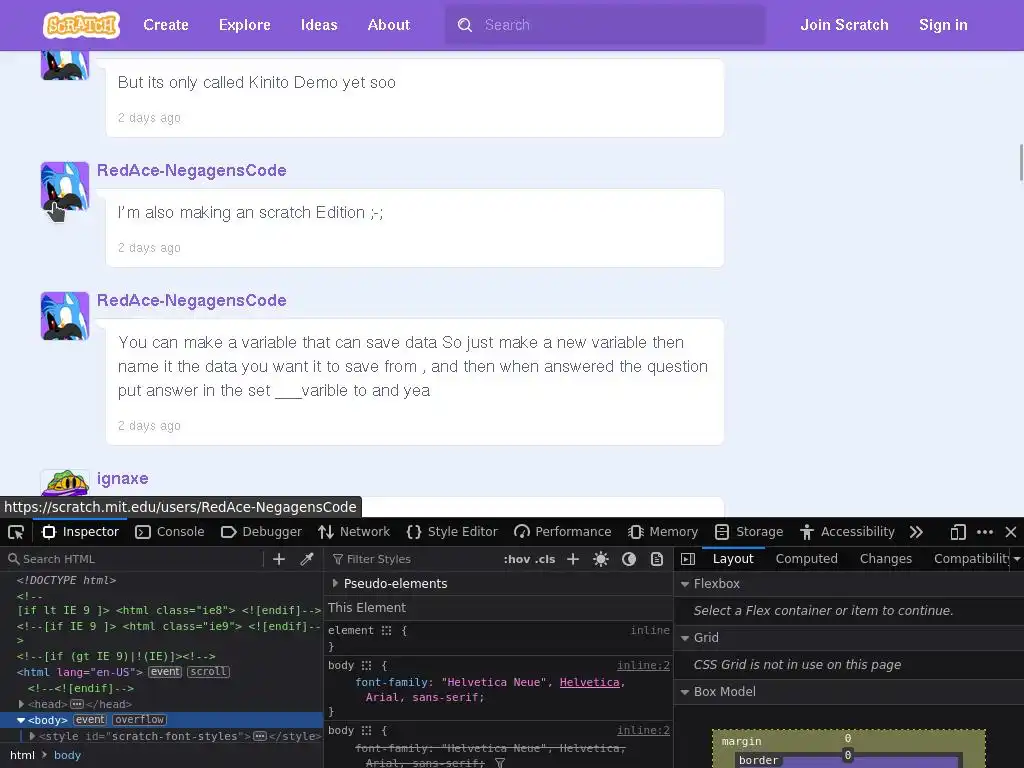Toggle dark color scheme simulation
1024x768 pixels.
[629, 559]
